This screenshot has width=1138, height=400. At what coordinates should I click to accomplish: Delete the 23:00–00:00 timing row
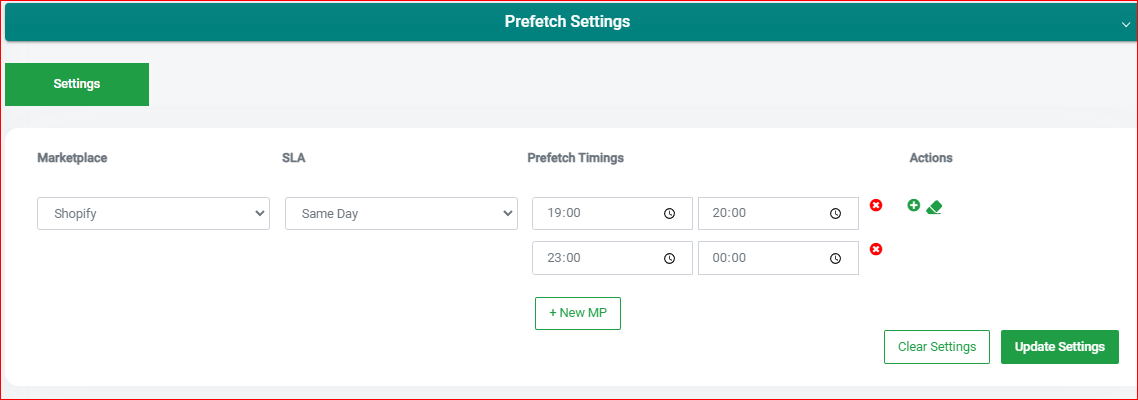876,249
